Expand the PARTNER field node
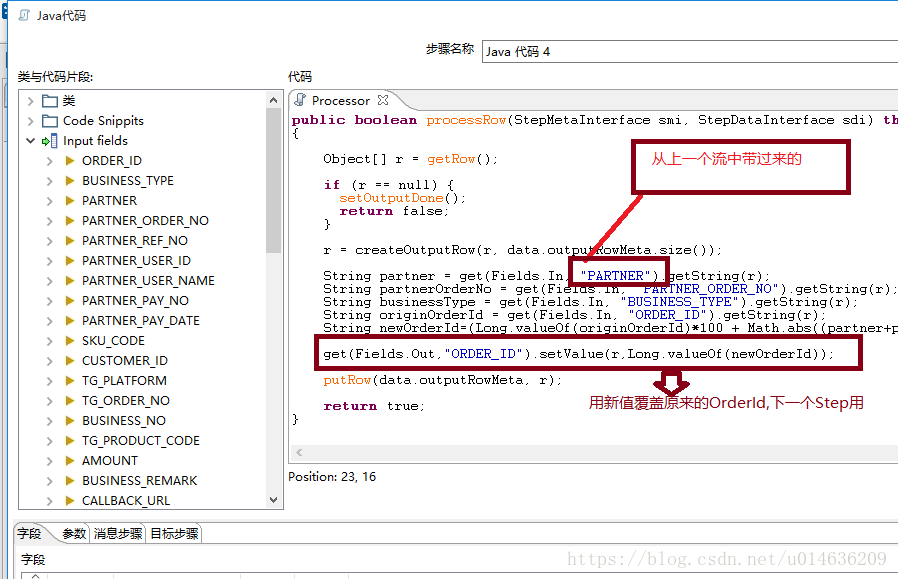Image resolution: width=898 pixels, height=579 pixels. 50,201
